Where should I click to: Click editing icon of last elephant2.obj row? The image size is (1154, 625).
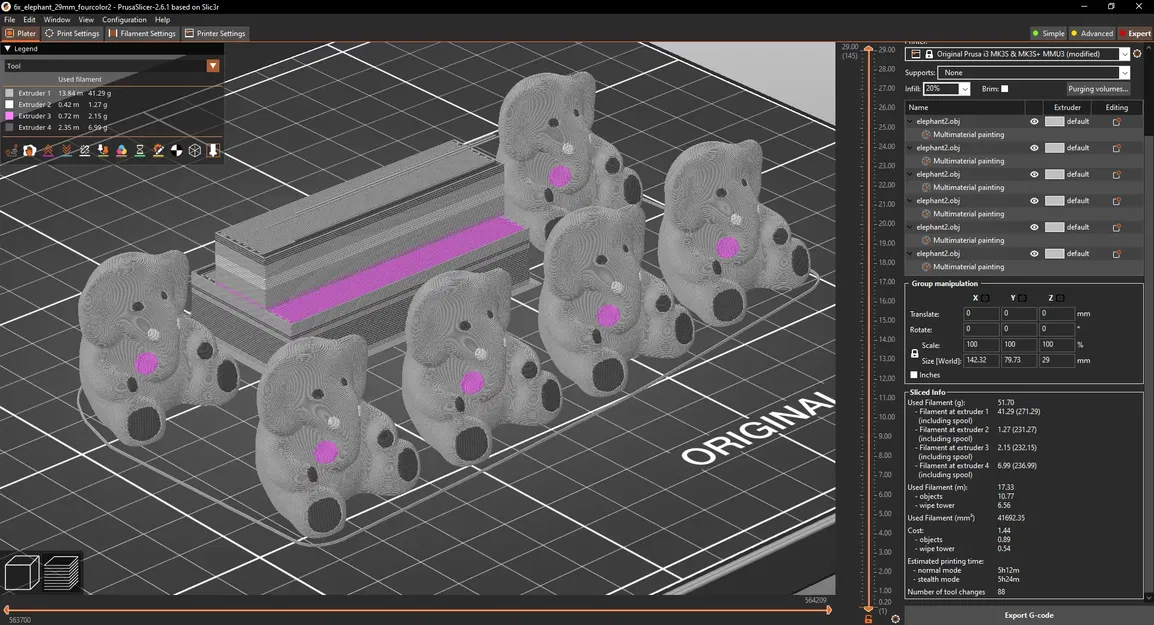pyautogui.click(x=1116, y=254)
